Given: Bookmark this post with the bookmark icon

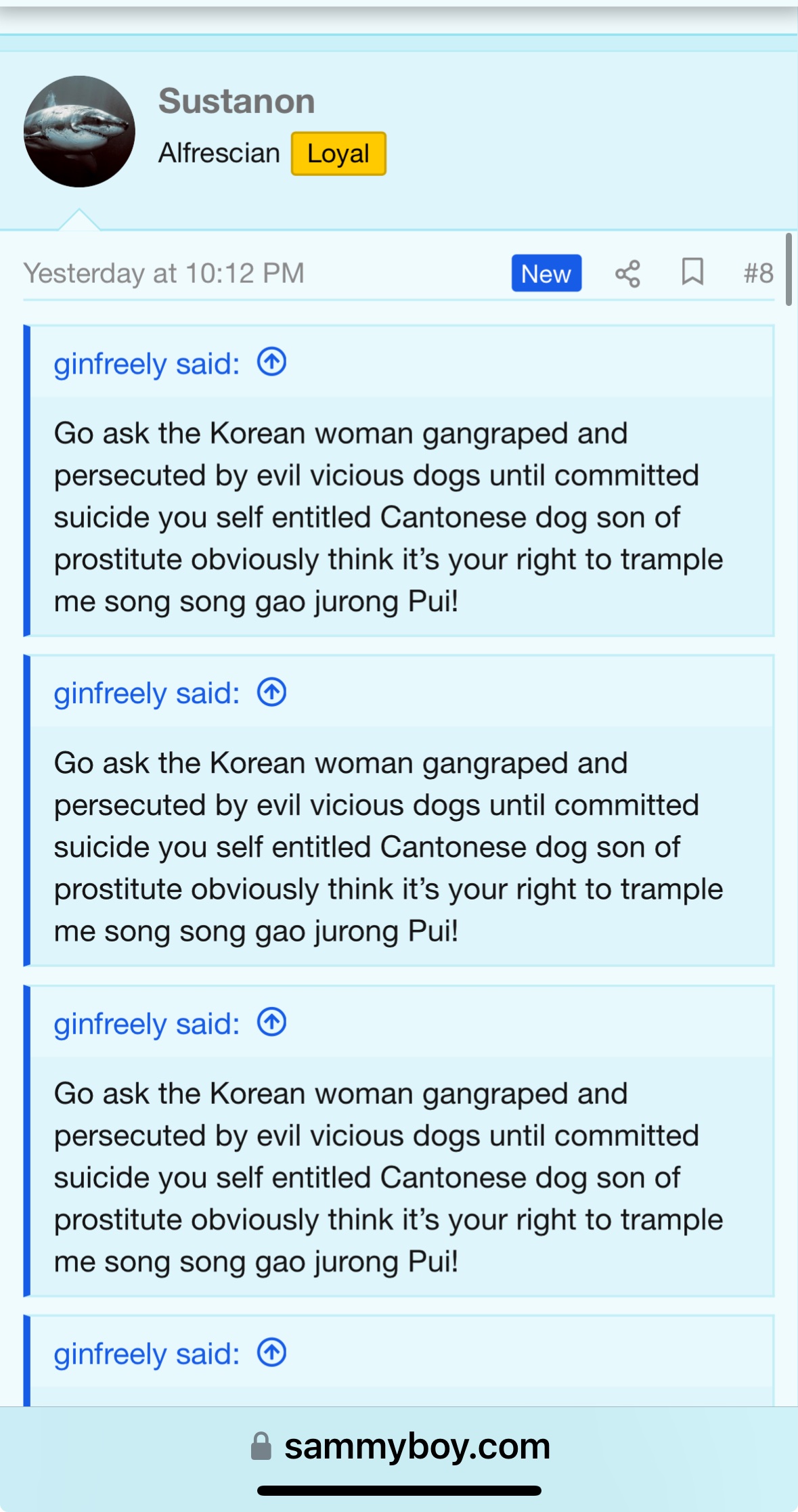Looking at the screenshot, I should 692,273.
